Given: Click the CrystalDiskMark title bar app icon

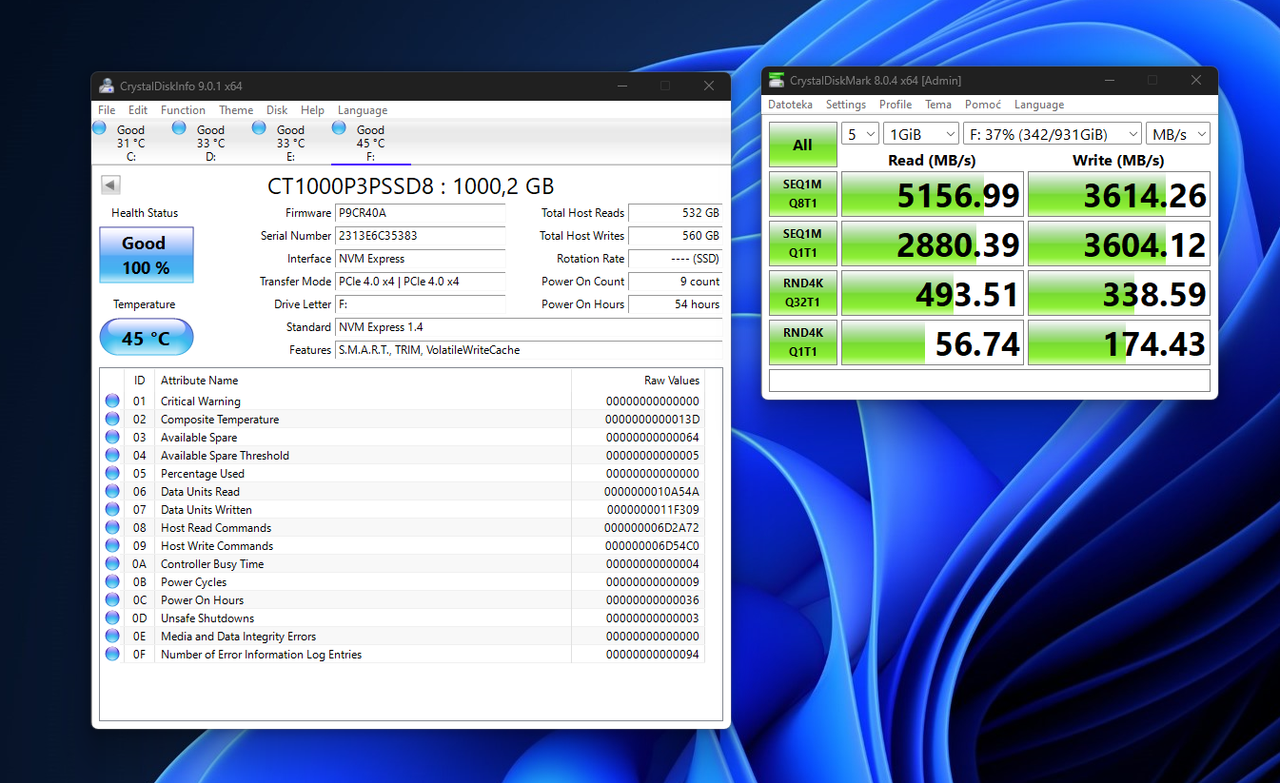Looking at the screenshot, I should 776,80.
